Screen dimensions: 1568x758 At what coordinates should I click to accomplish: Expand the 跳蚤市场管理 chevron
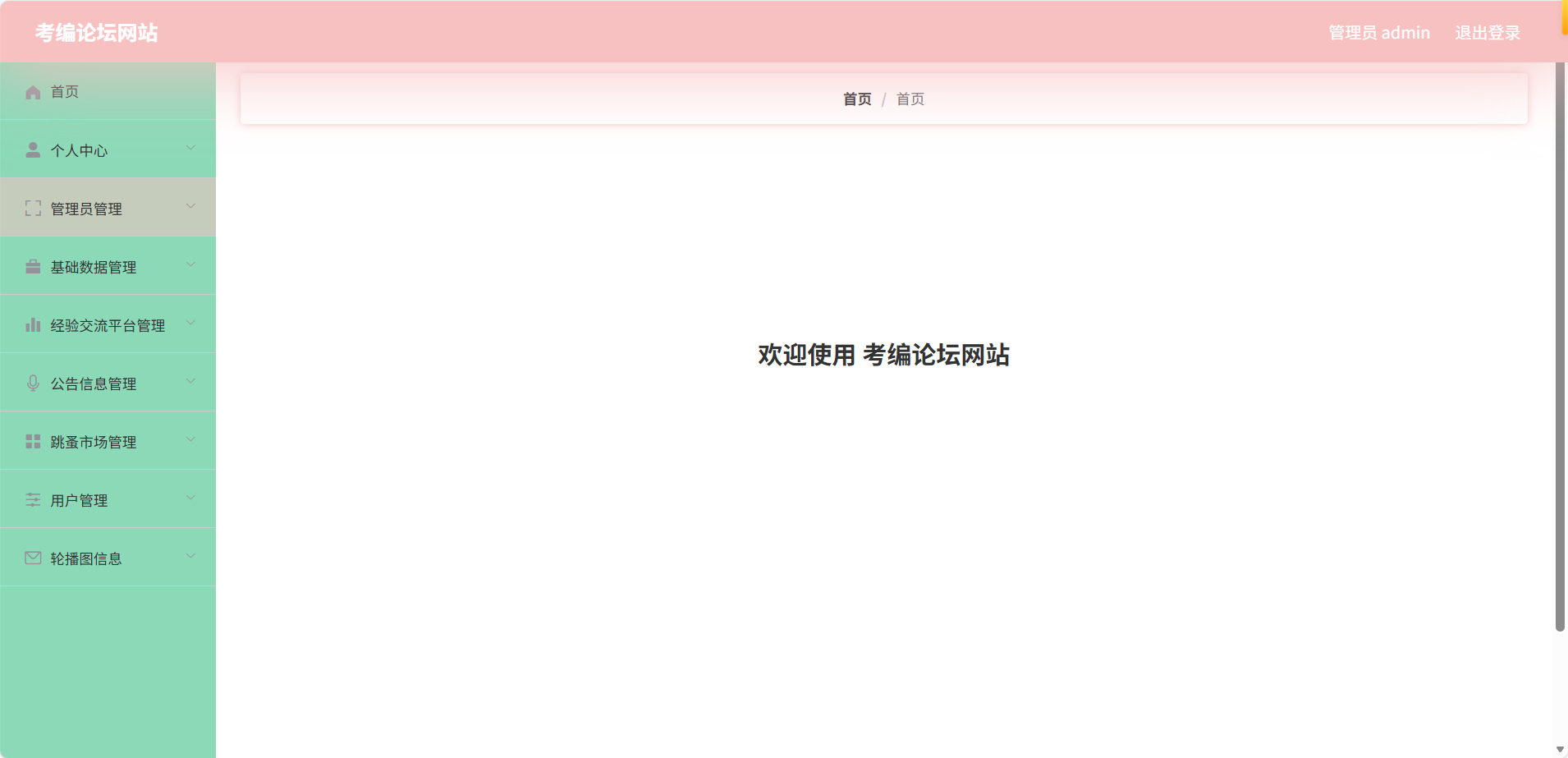[x=190, y=439]
